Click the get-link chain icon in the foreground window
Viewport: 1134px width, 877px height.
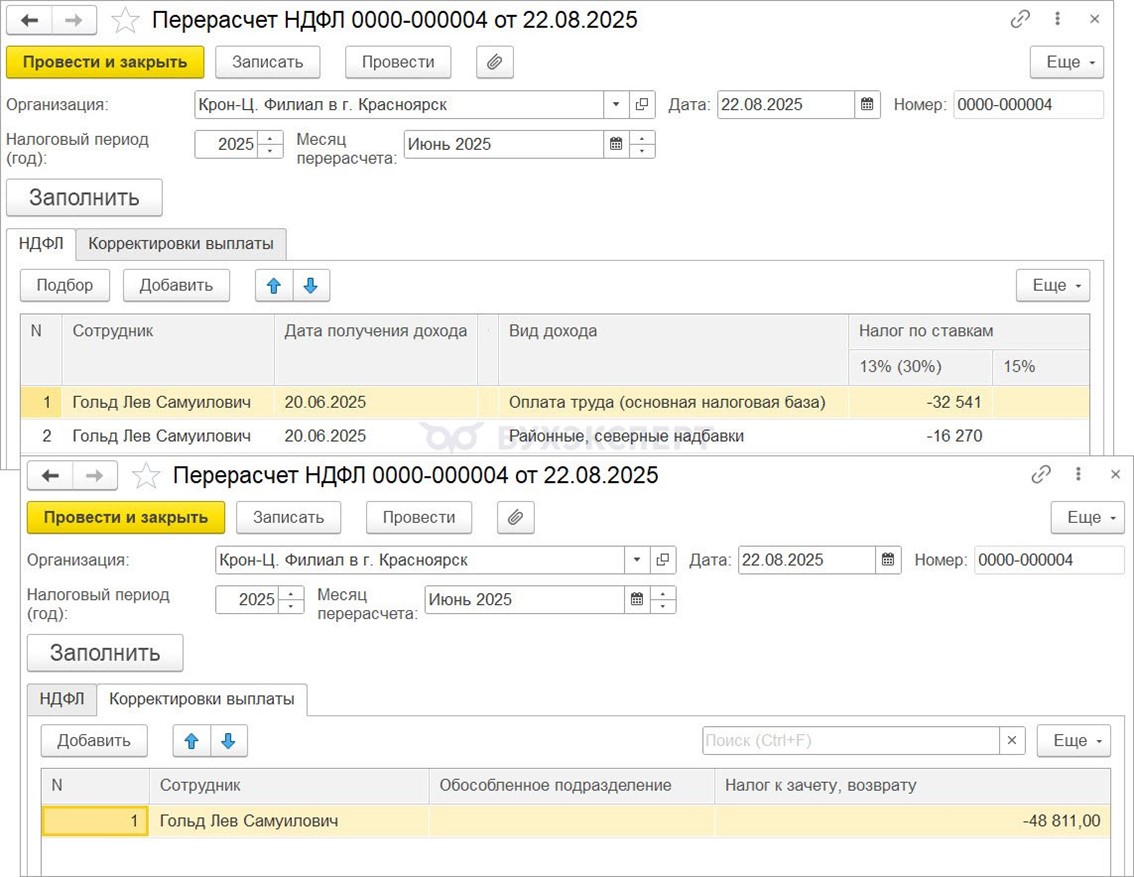(x=1041, y=475)
